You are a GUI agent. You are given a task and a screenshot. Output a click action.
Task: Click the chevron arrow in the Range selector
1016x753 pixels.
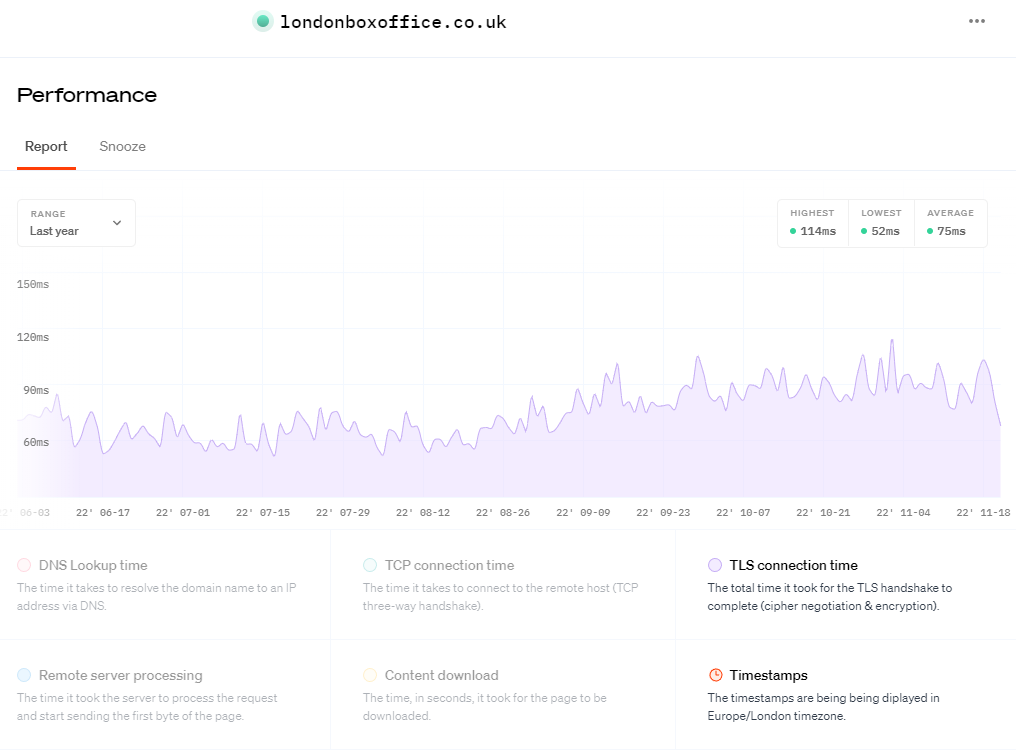117,223
